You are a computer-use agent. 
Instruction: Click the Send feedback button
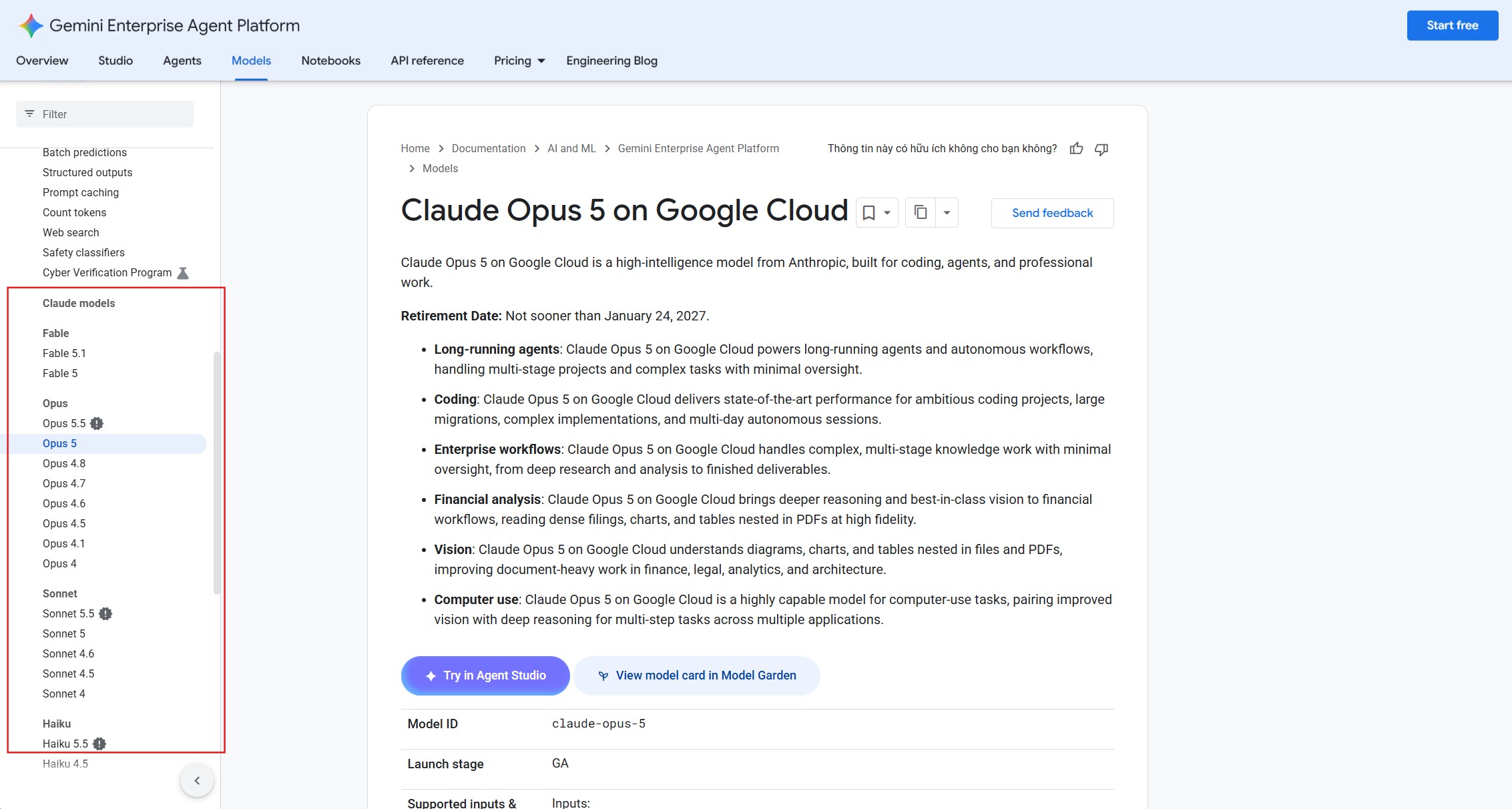point(1053,213)
